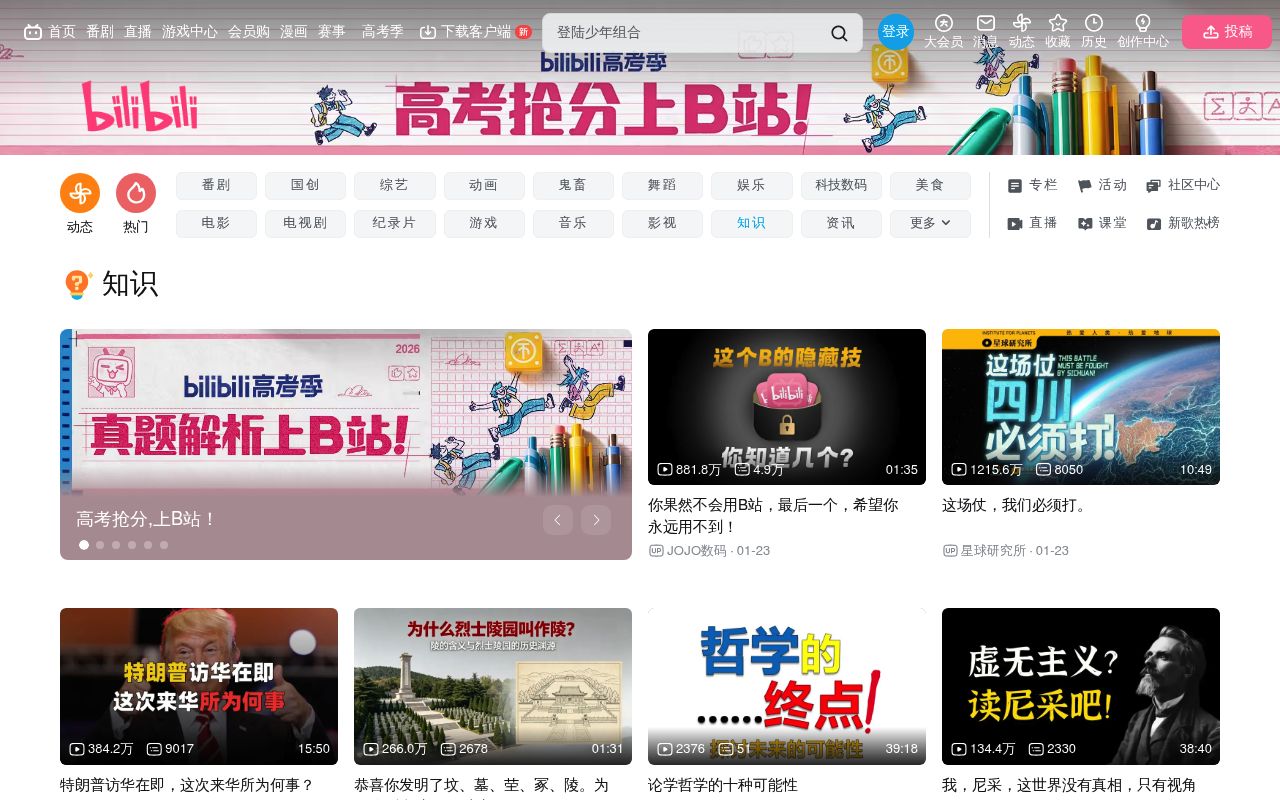This screenshot has width=1280, height=800.
Task: Open 动态 icon in top header
Action: pos(1022,22)
